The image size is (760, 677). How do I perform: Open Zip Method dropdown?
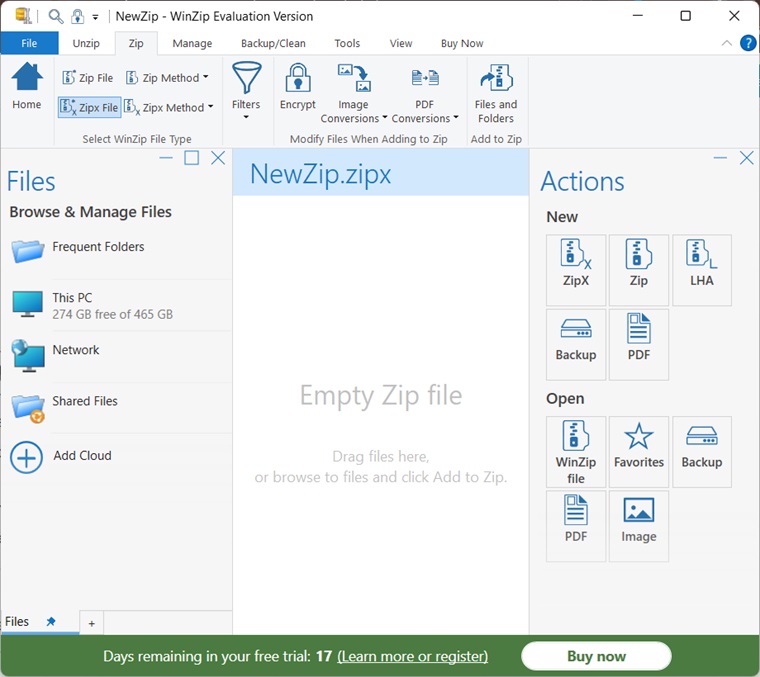pyautogui.click(x=167, y=78)
